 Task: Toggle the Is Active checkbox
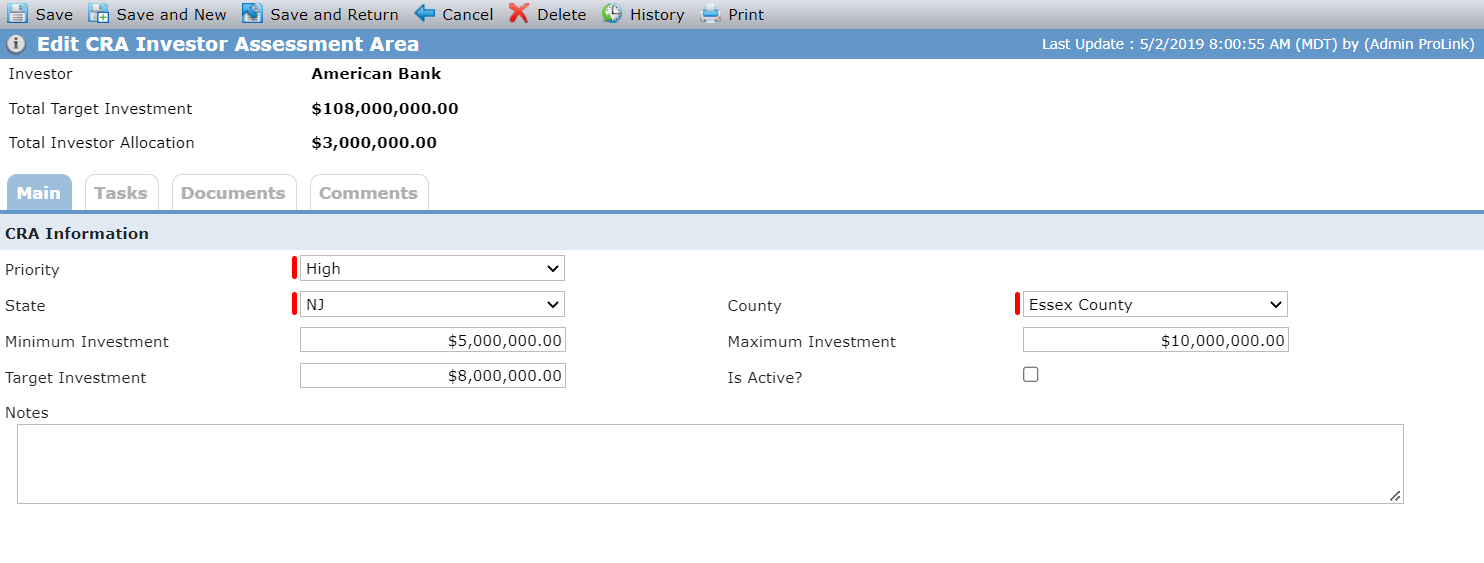coord(1031,374)
